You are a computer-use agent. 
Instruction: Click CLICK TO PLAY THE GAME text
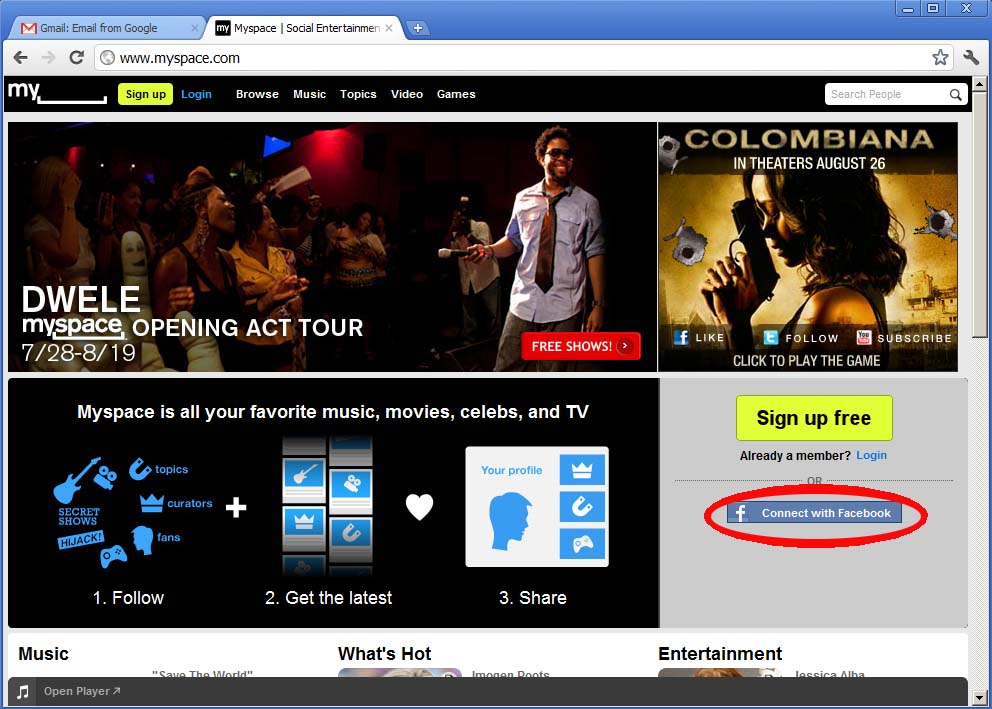coord(807,361)
